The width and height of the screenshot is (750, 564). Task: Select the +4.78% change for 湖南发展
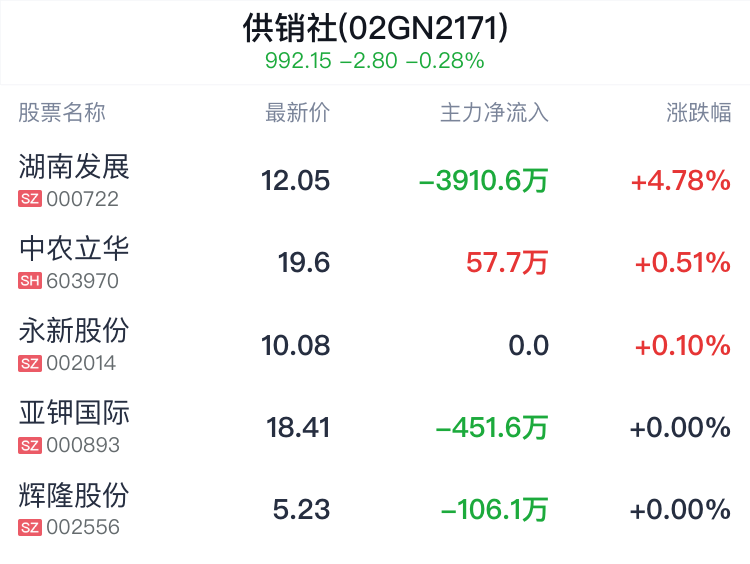681,181
